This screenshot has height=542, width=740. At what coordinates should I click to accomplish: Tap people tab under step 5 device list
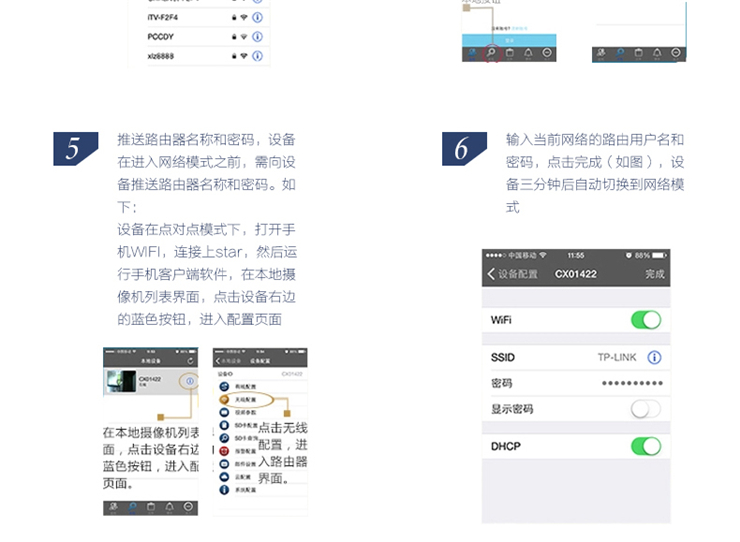tap(113, 508)
